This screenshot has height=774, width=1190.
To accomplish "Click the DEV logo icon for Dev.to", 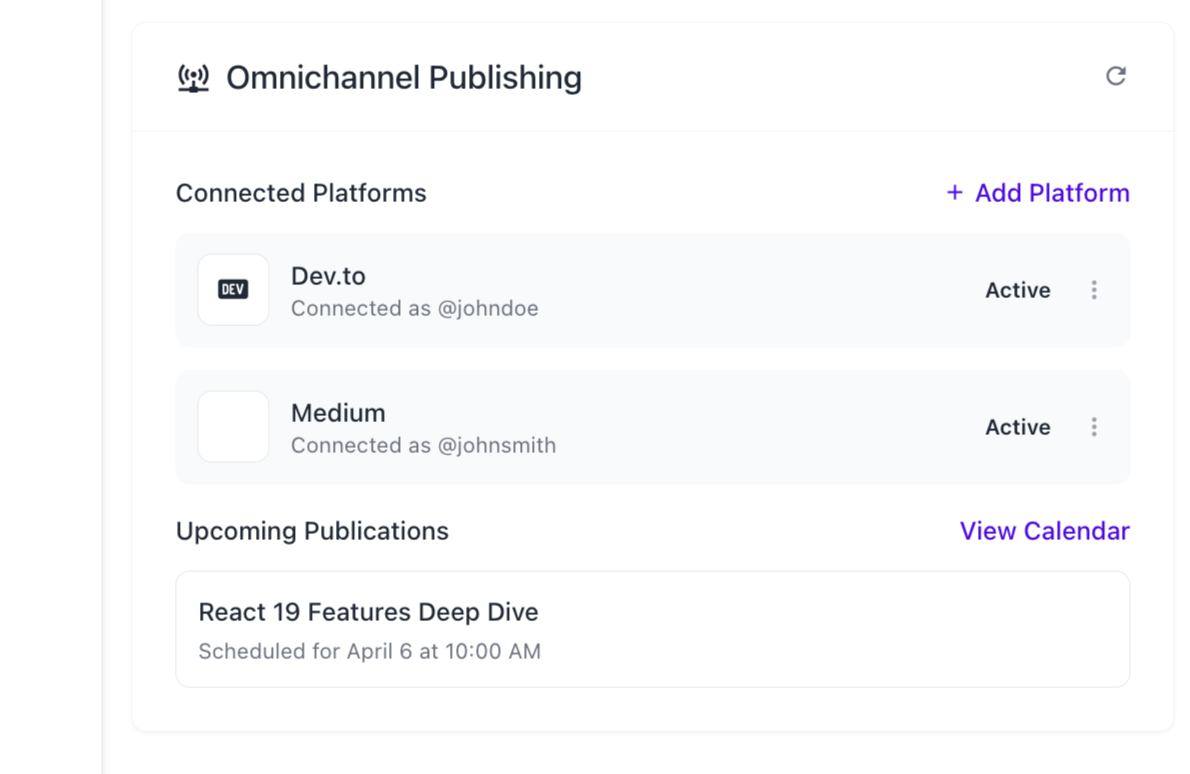I will click(x=233, y=289).
